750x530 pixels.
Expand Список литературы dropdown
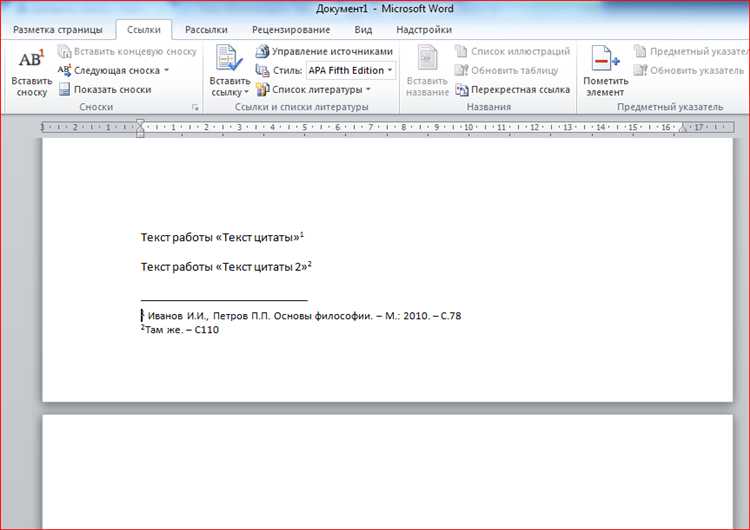(x=368, y=89)
